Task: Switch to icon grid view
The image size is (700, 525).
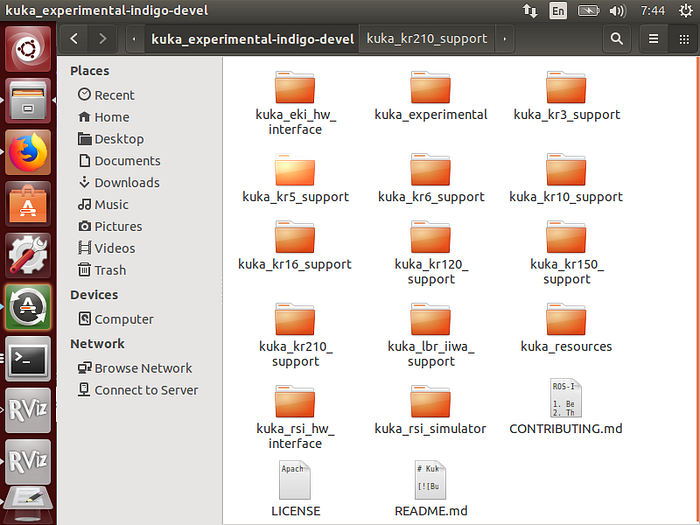Action: tap(684, 39)
